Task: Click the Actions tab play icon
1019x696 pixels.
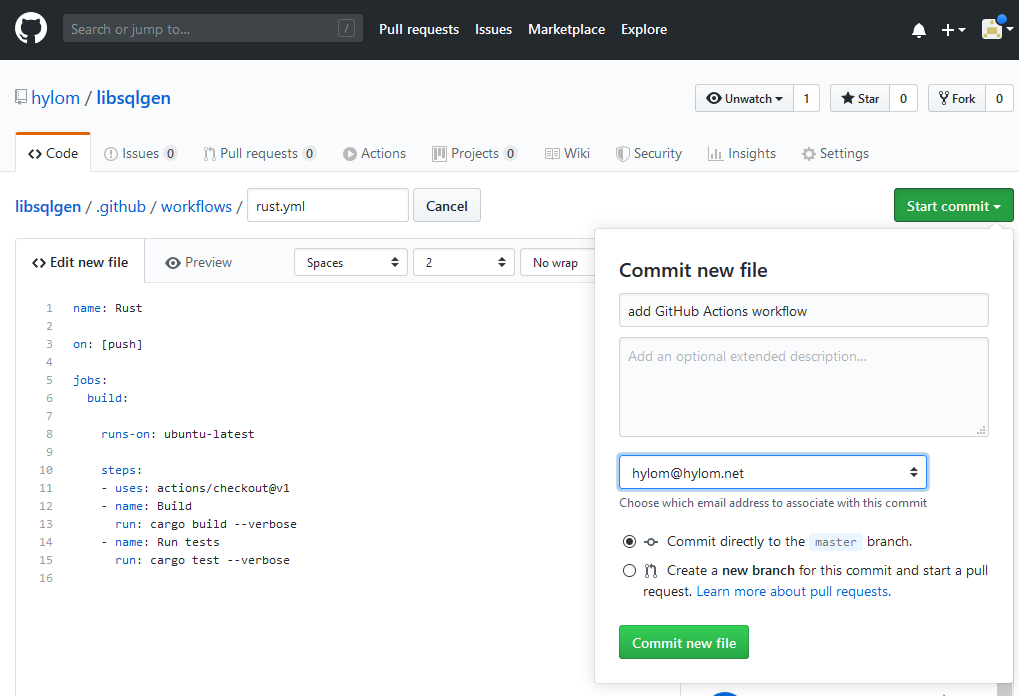Action: click(350, 154)
